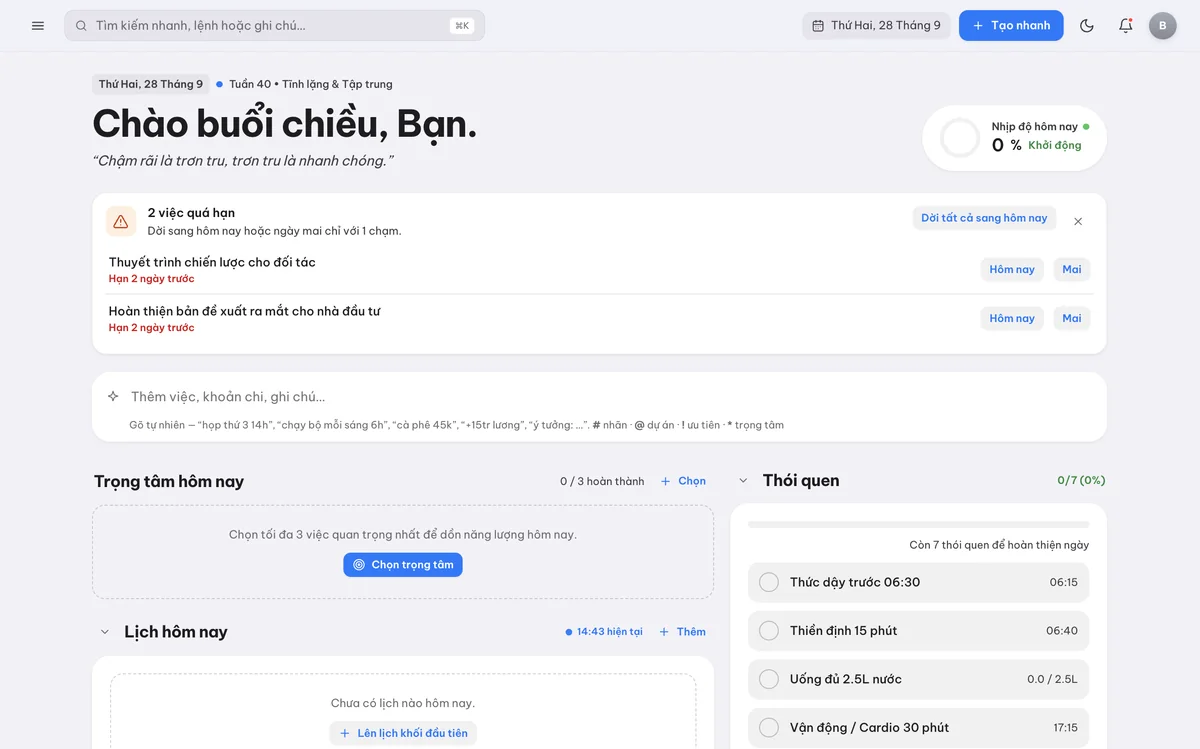Move Hoàn thiện bản đề xuất to Hôm nay
The width and height of the screenshot is (1200, 749).
pos(1012,318)
